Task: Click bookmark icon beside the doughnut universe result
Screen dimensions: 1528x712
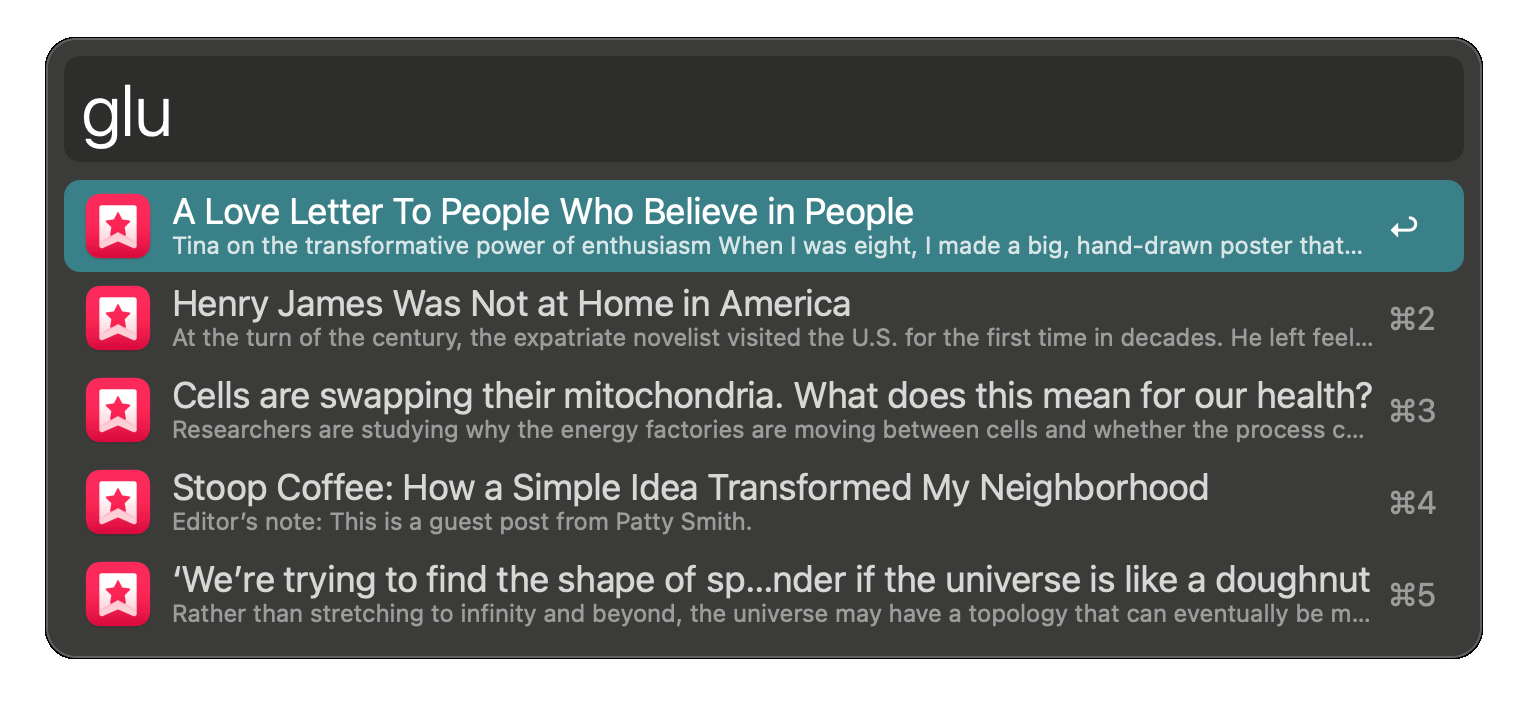Action: tap(118, 594)
